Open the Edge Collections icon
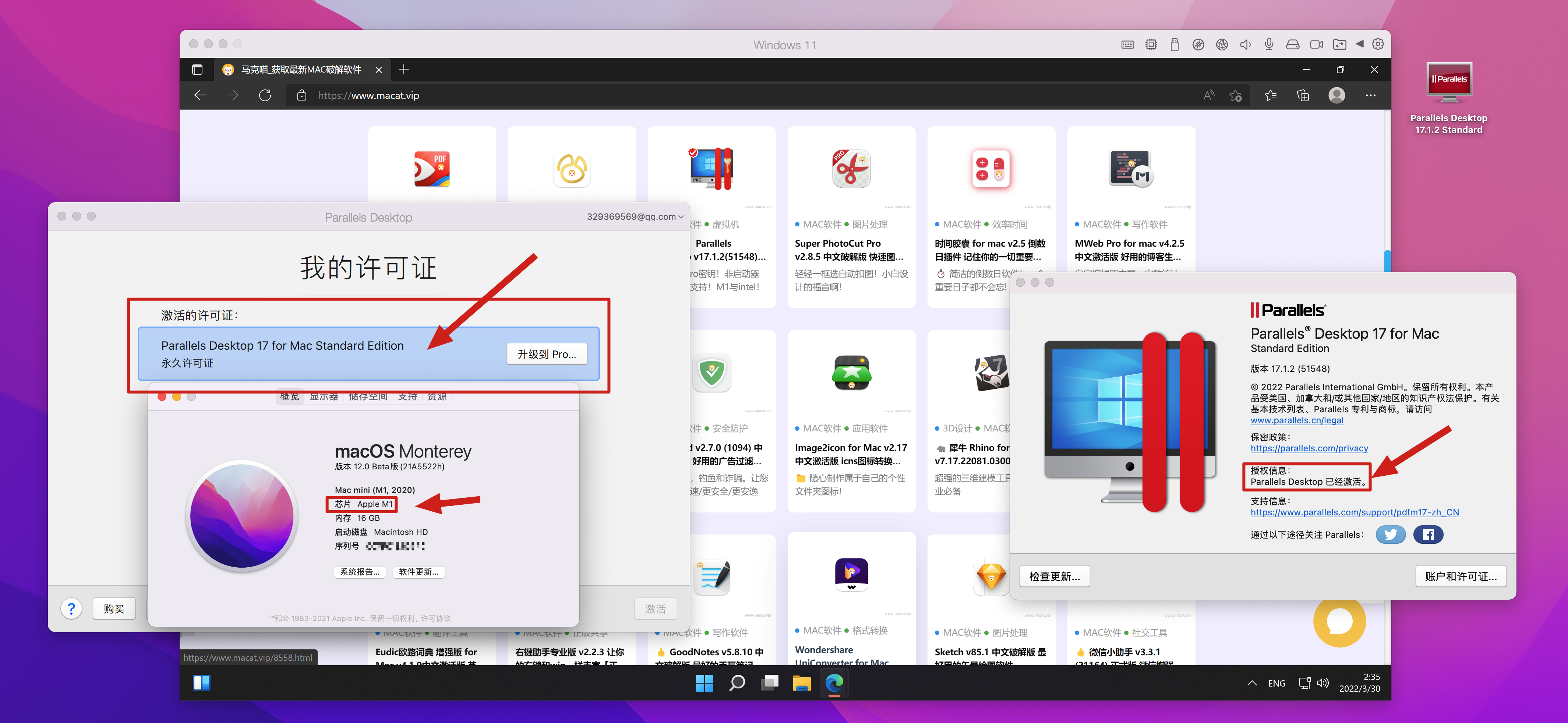Image resolution: width=1568 pixels, height=723 pixels. (x=1303, y=96)
